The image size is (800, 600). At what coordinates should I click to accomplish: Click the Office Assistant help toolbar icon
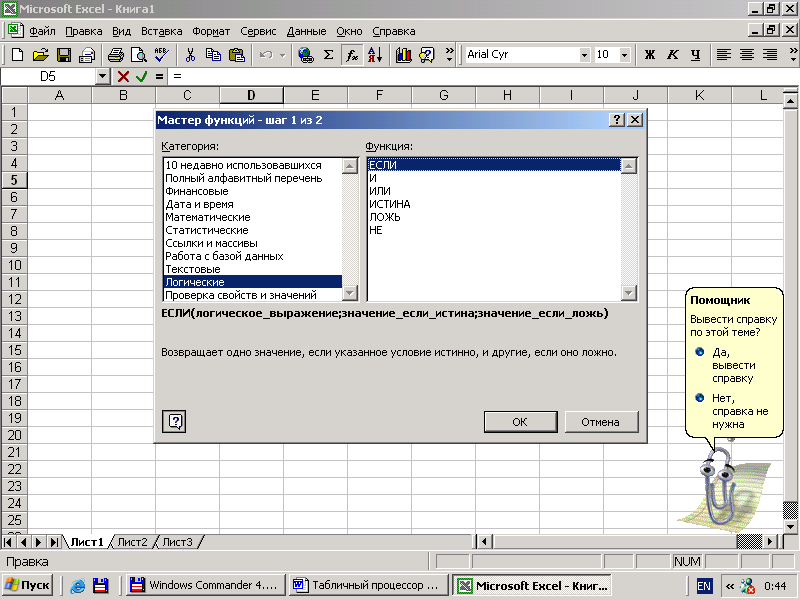coord(427,55)
